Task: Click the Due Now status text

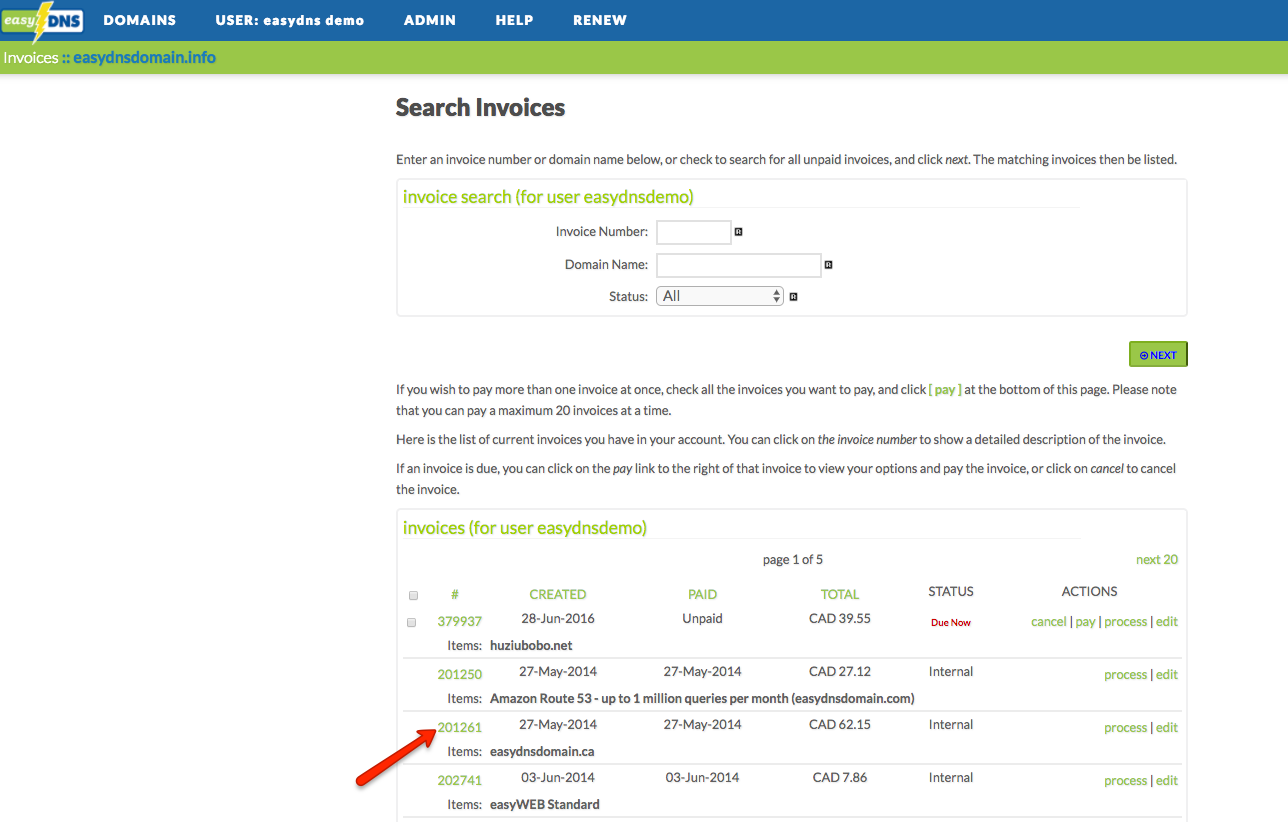Action: coord(951,622)
